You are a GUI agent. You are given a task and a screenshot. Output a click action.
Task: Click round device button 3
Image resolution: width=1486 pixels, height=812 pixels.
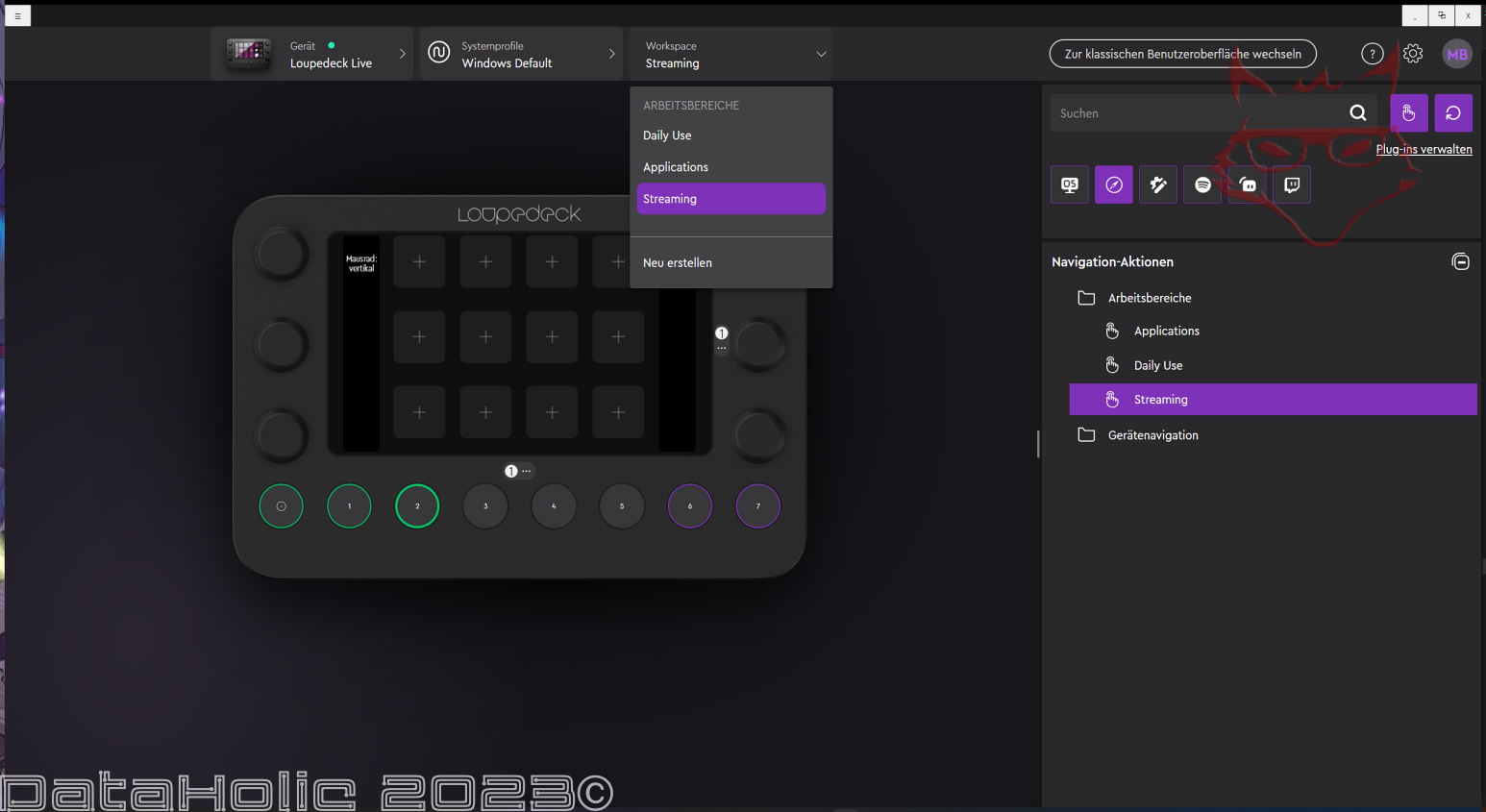[x=485, y=506]
